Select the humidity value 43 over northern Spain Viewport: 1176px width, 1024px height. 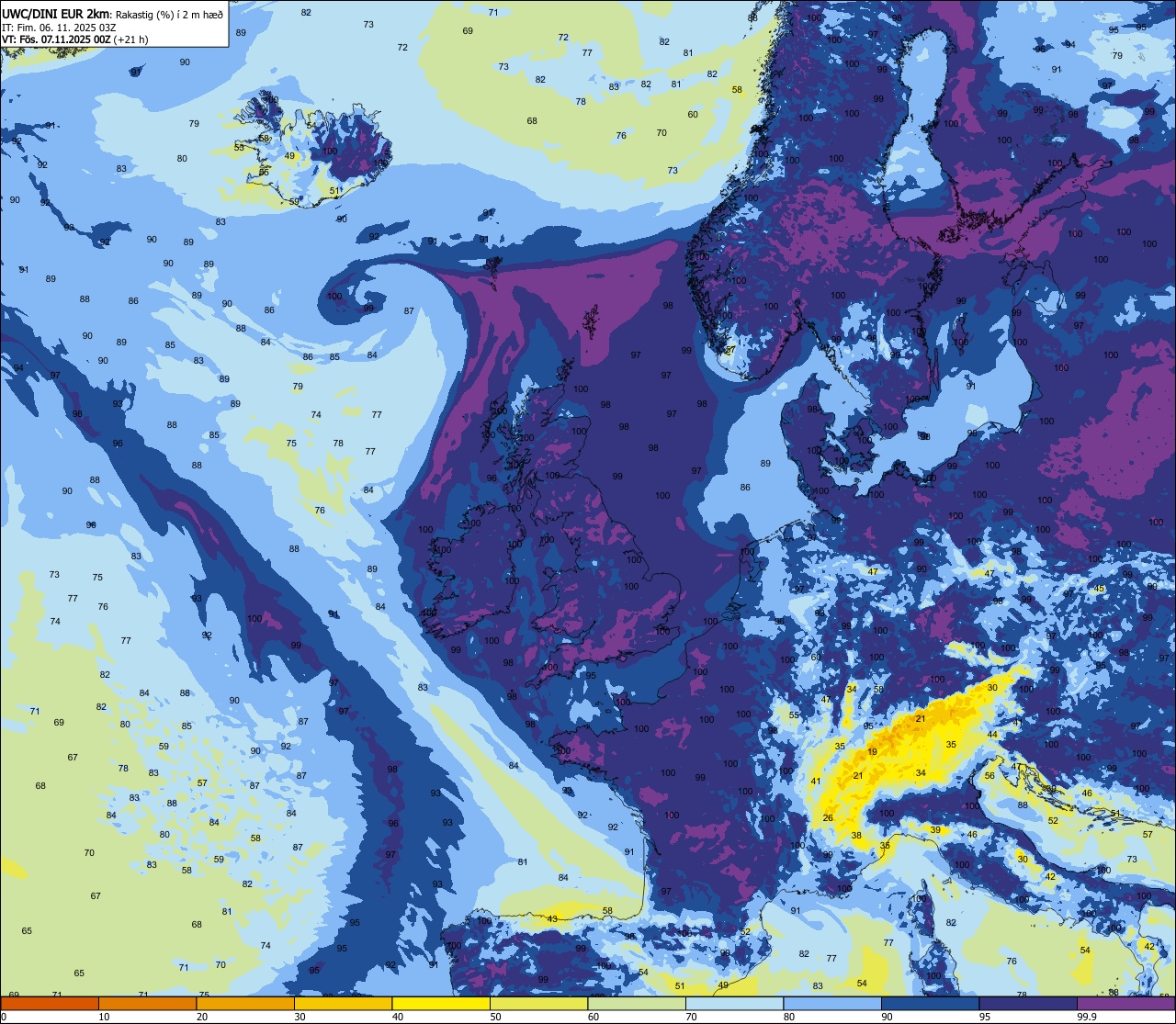pyautogui.click(x=552, y=918)
